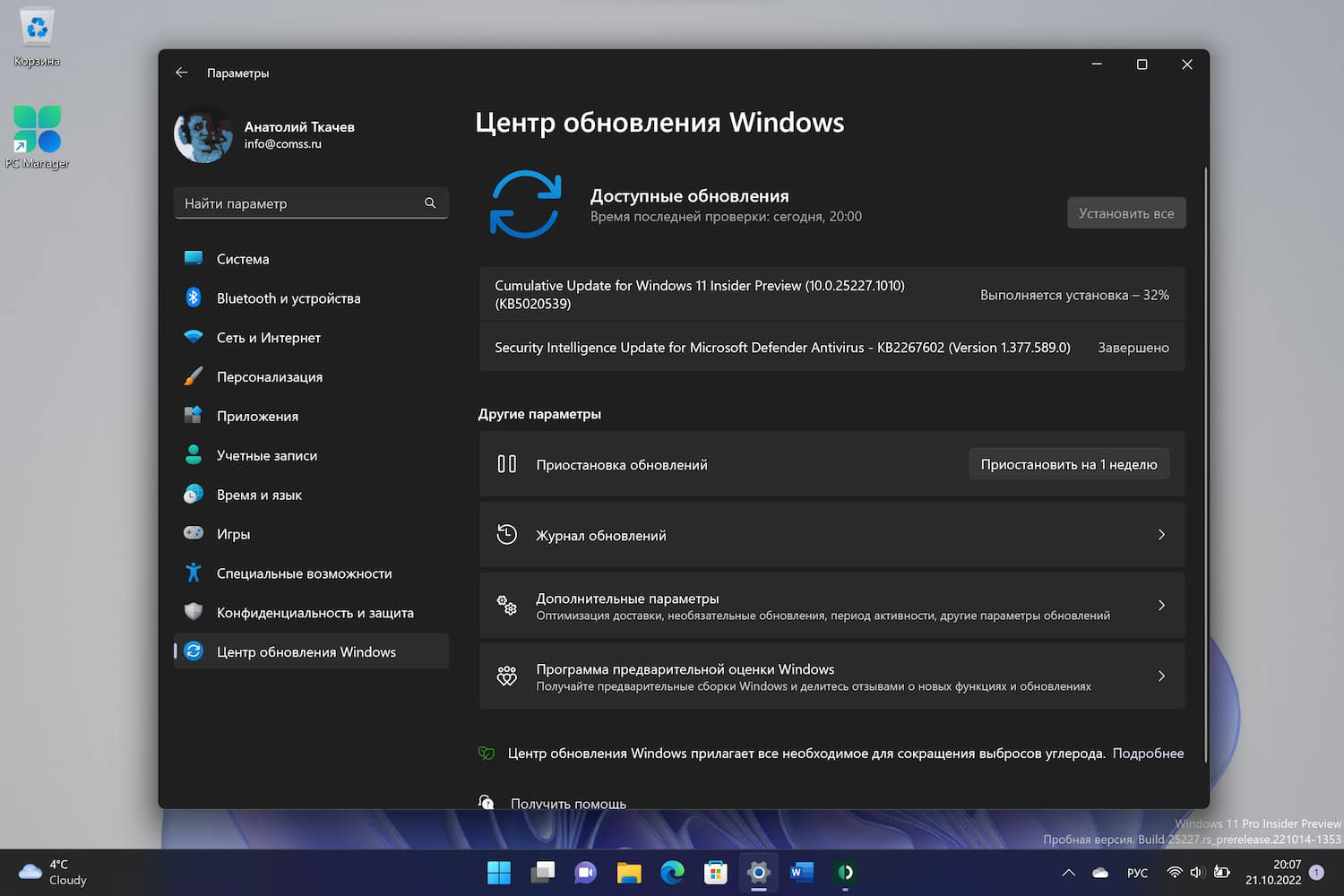Screen dimensions: 1344x896
Task: Open the Windows Start button
Action: click(x=499, y=873)
